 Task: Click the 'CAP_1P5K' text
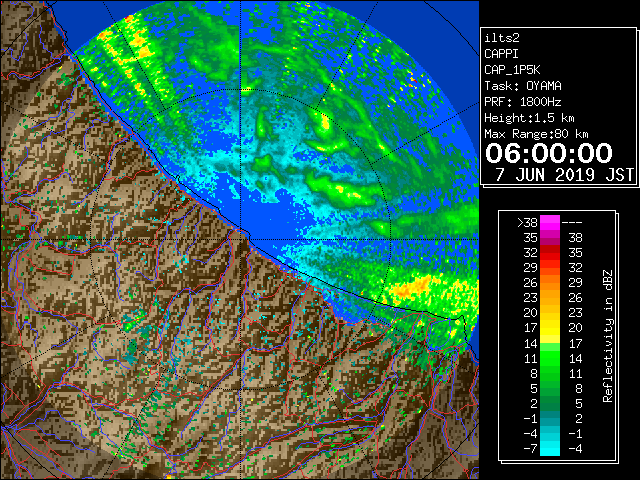pos(512,70)
